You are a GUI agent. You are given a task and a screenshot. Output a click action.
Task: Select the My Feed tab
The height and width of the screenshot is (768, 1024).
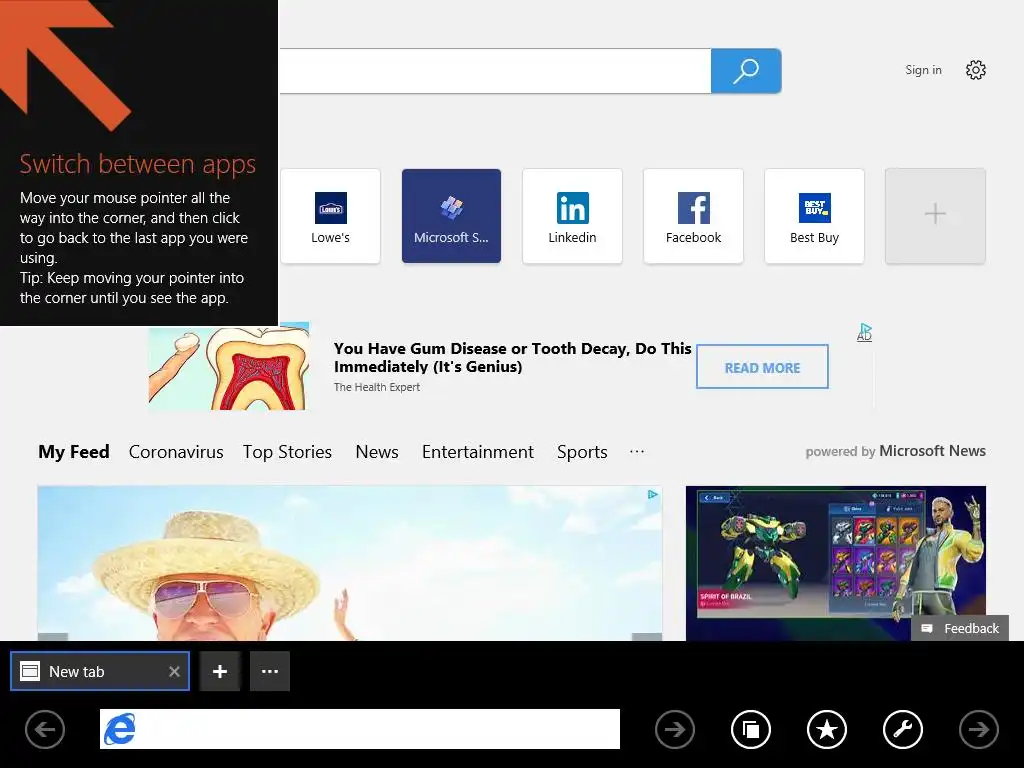pyautogui.click(x=73, y=451)
